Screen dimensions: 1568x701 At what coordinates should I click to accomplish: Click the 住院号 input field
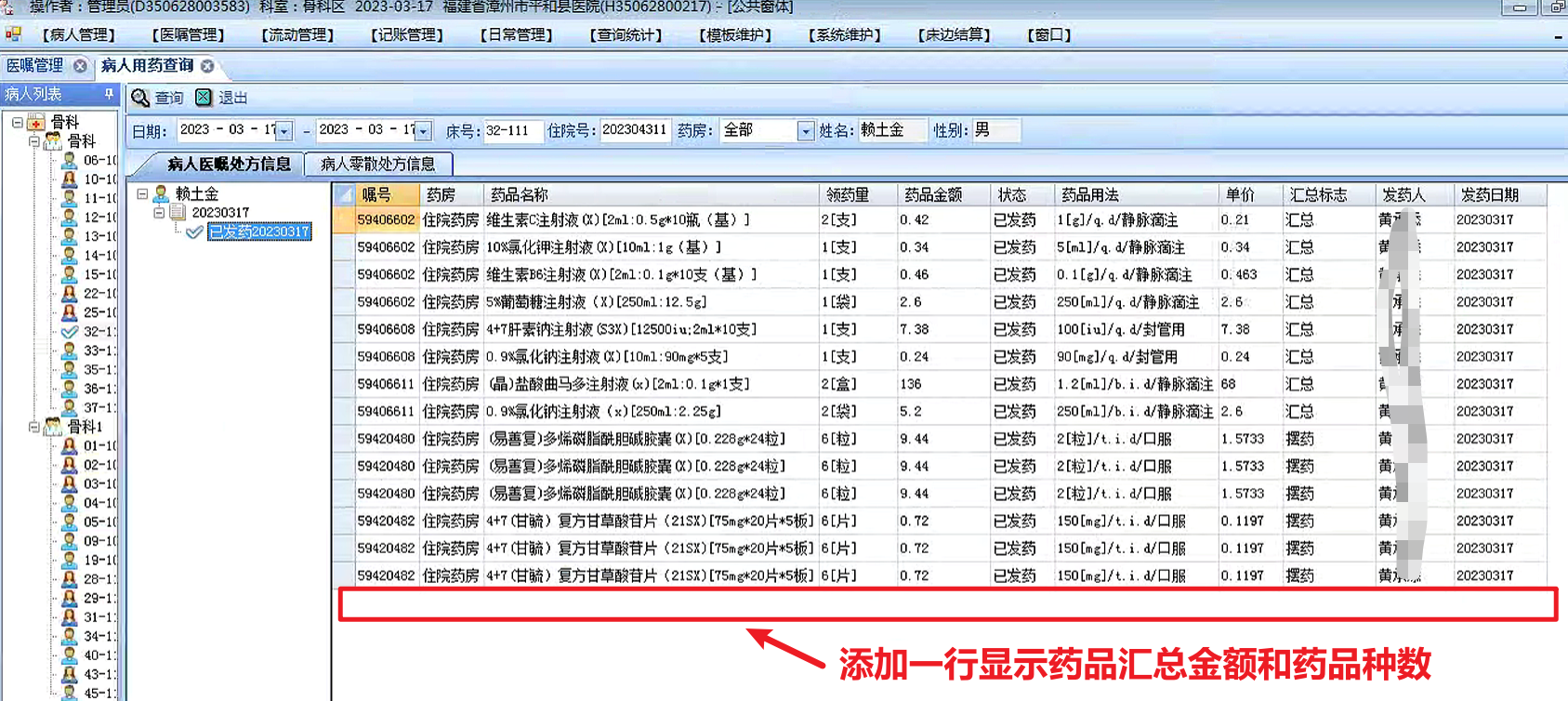(635, 131)
